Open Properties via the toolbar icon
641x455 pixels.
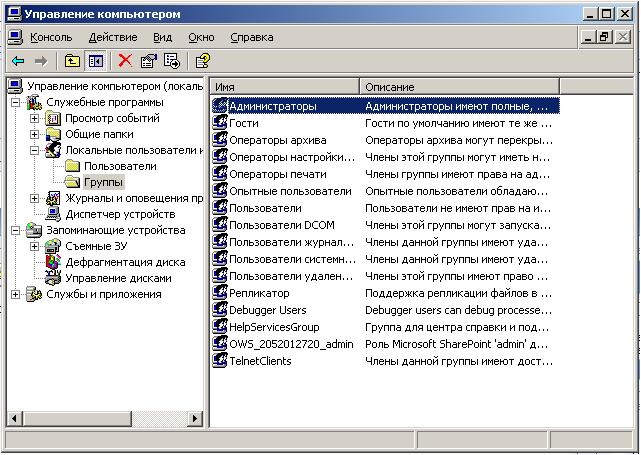[x=149, y=61]
